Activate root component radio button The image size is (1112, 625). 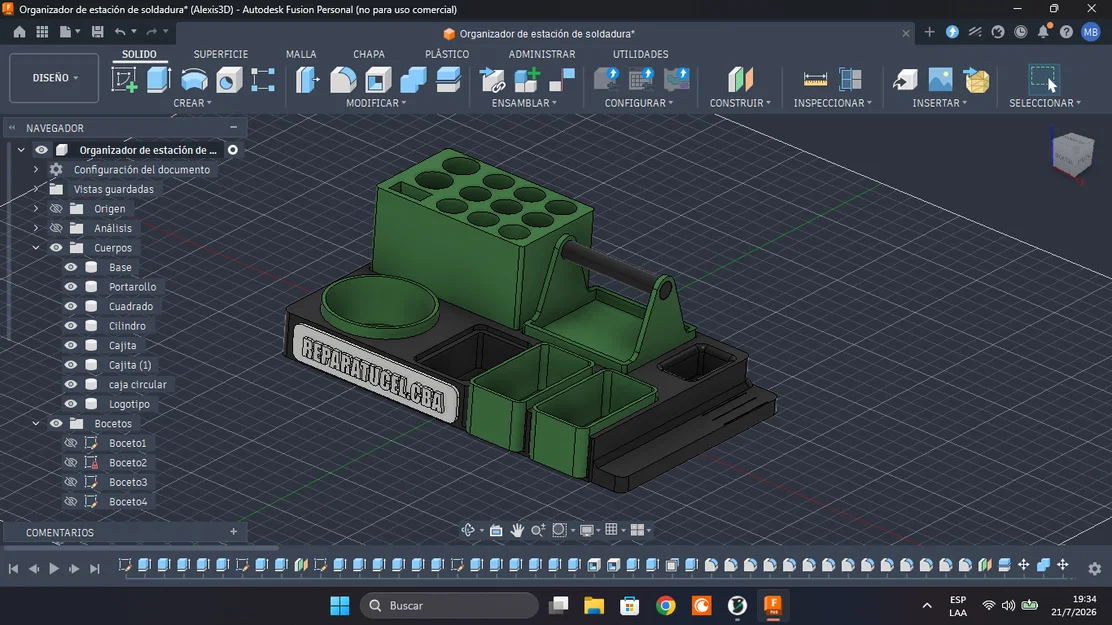coord(233,150)
